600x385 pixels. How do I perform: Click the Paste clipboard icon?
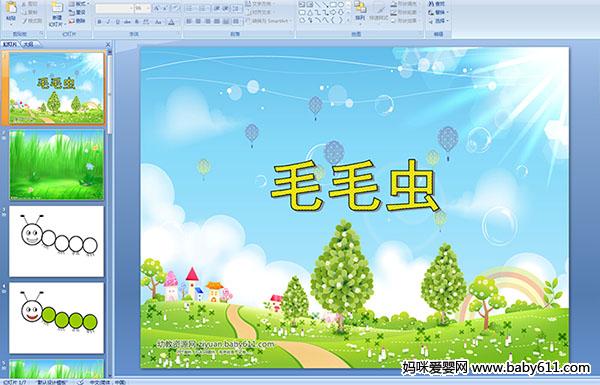tap(11, 10)
